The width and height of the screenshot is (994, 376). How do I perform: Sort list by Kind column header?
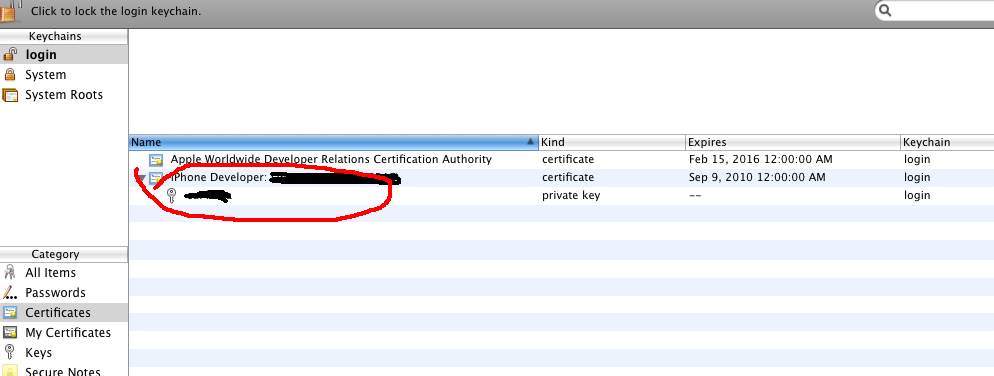click(612, 142)
